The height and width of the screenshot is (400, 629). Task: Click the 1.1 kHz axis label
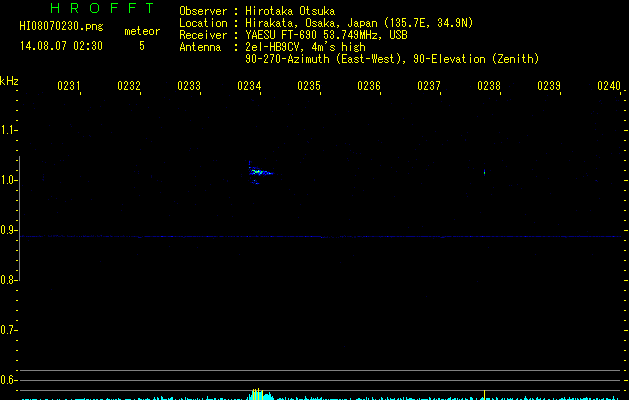click(x=8, y=130)
